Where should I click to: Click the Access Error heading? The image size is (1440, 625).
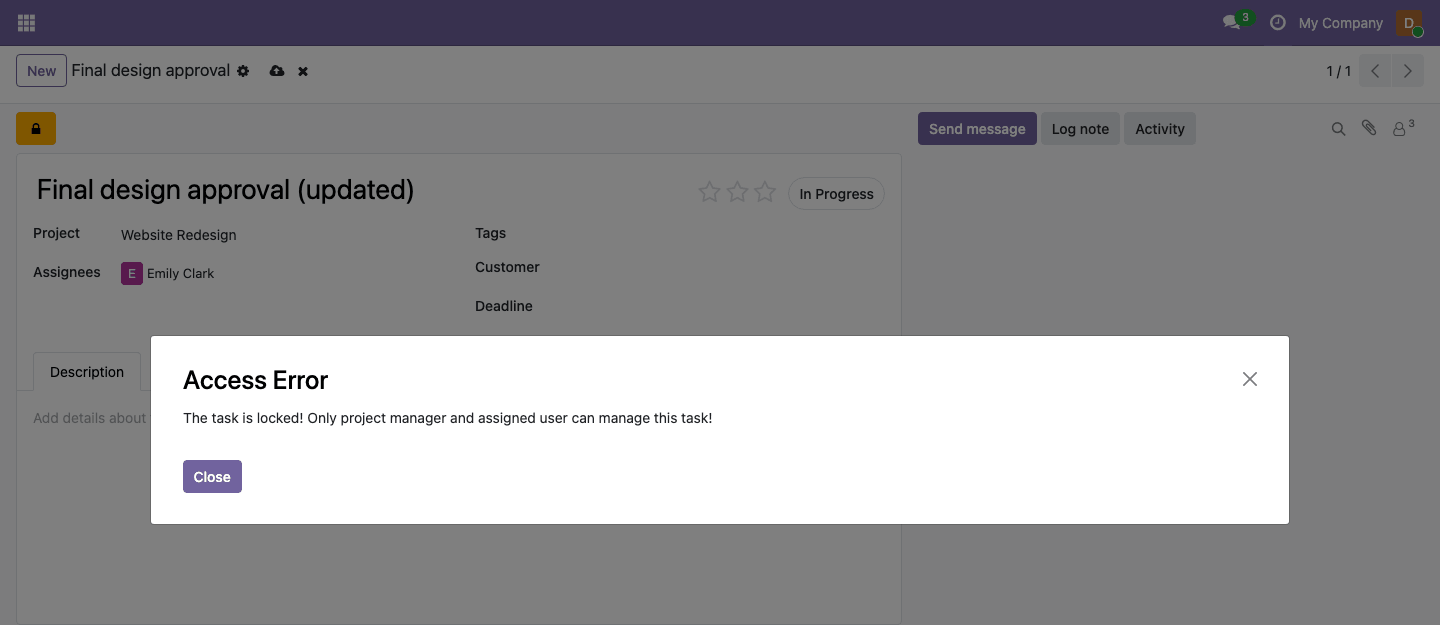click(x=256, y=380)
